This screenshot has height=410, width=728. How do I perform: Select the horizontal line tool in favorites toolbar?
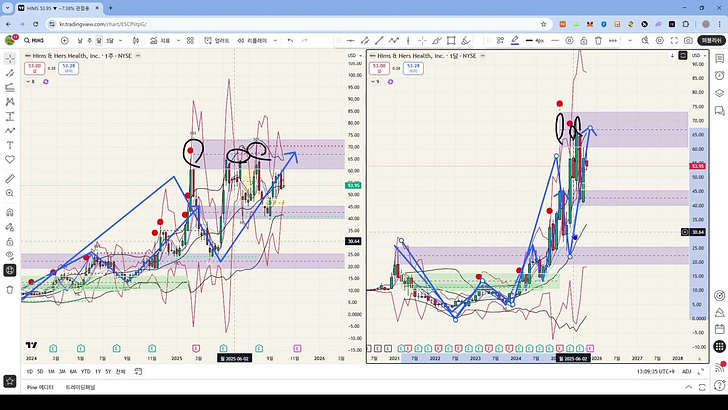pyautogui.click(x=351, y=41)
